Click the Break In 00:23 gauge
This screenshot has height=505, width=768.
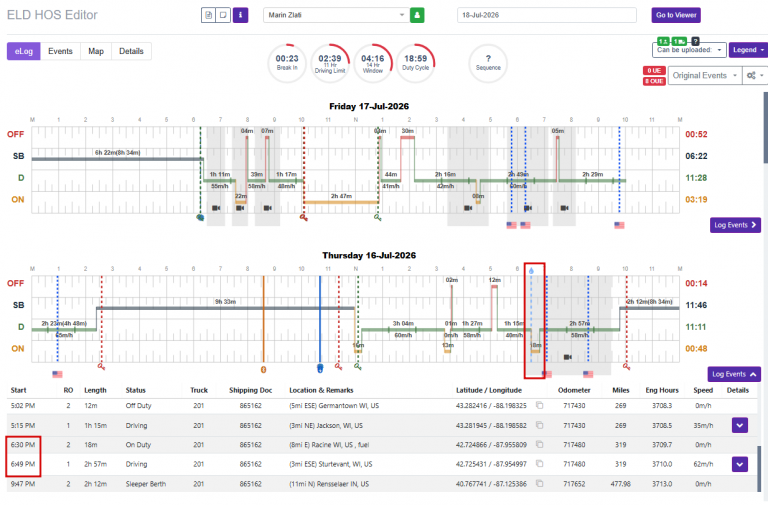287,63
